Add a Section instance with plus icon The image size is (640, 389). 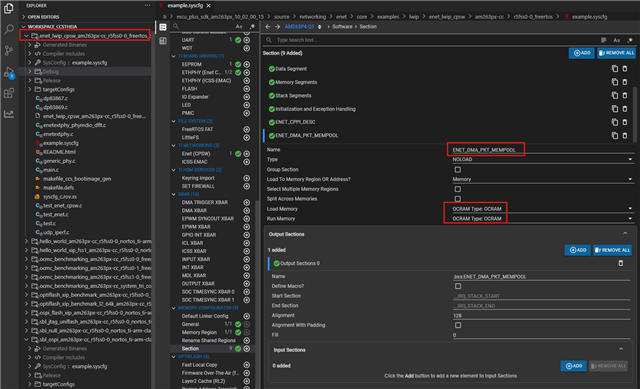click(x=247, y=349)
